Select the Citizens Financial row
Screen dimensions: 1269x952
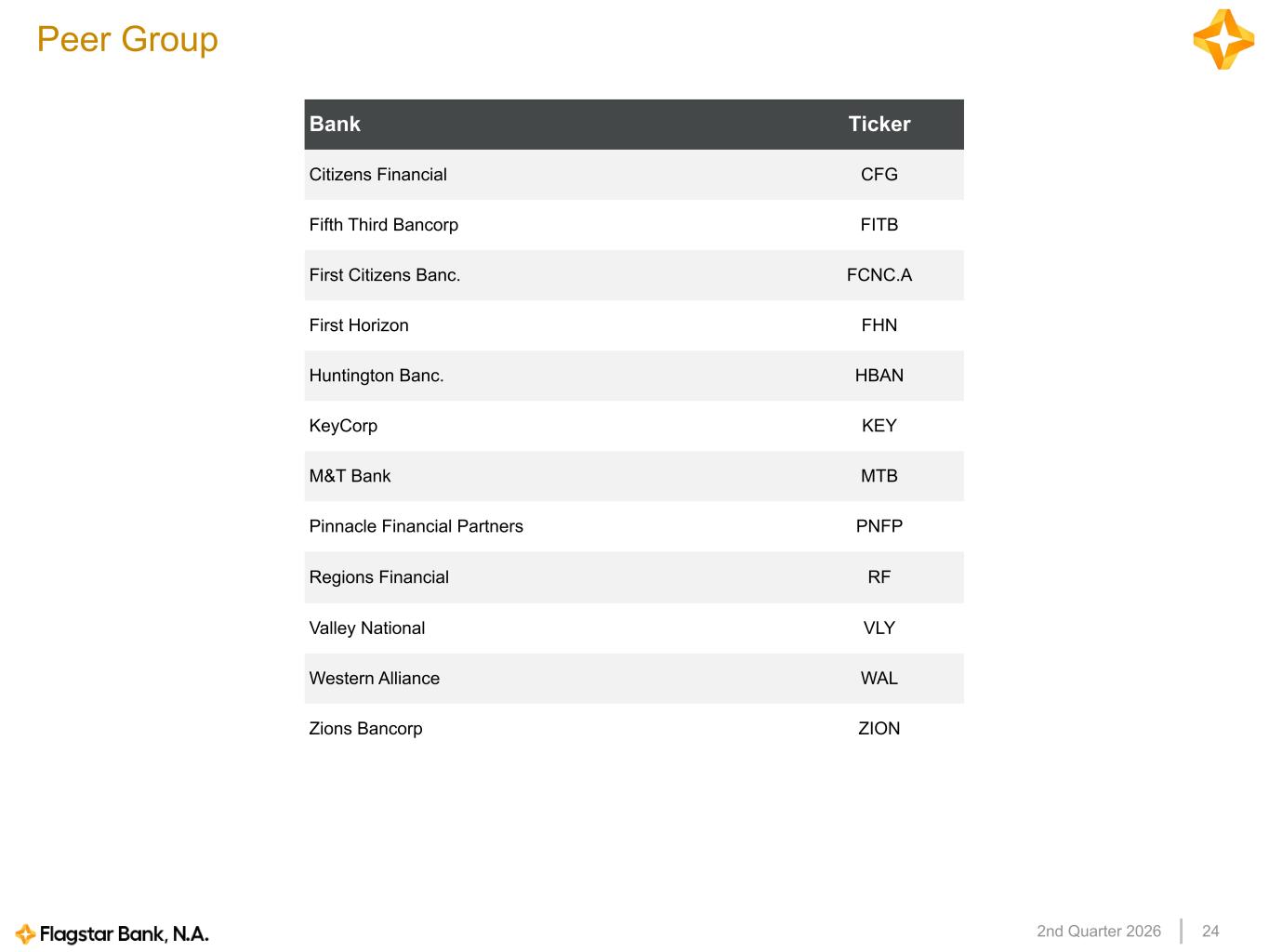click(634, 175)
